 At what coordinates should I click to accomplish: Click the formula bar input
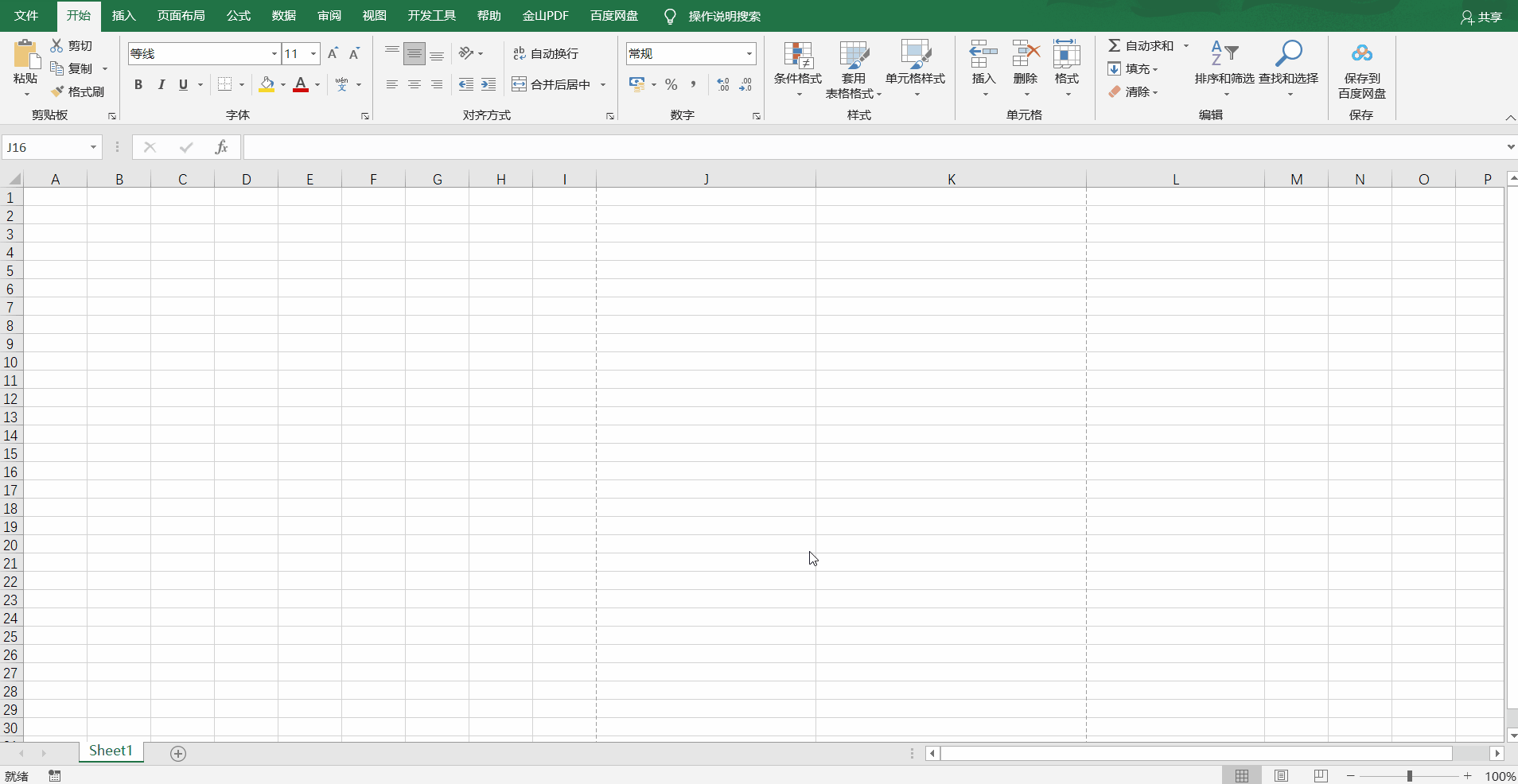874,147
